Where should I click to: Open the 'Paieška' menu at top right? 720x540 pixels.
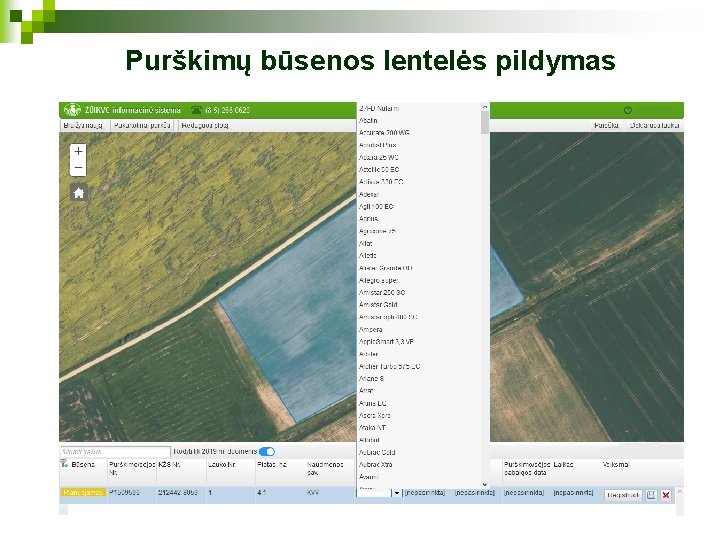(x=606, y=125)
